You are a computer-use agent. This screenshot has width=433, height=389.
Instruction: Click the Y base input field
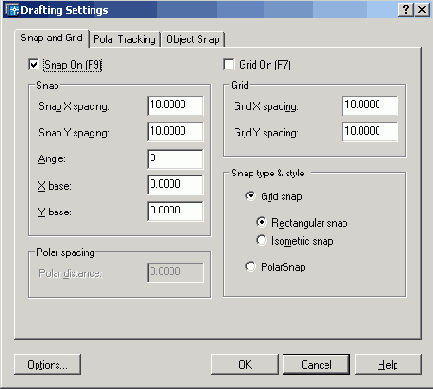[175, 211]
